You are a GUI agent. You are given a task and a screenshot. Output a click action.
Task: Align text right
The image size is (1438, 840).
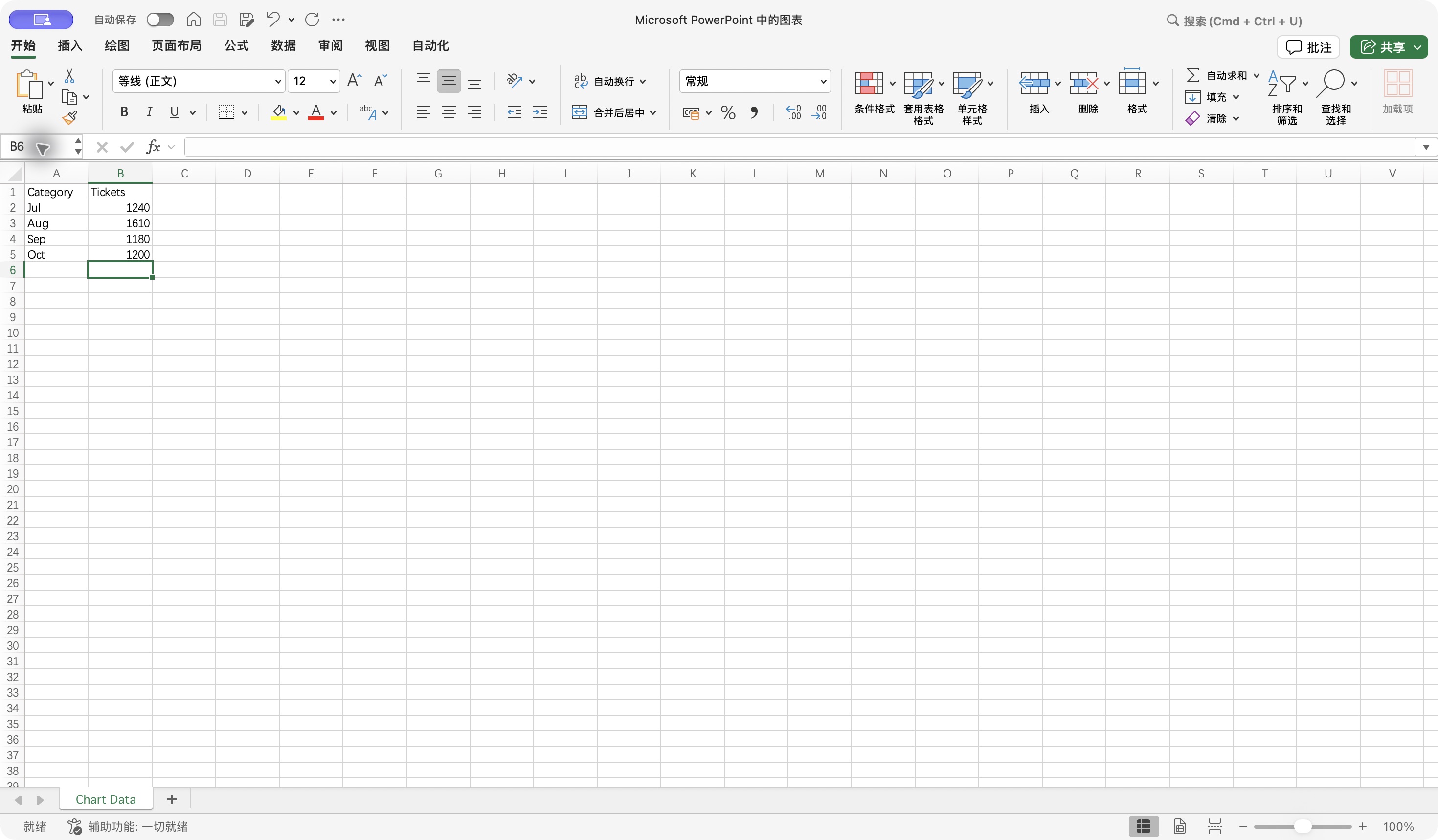click(x=474, y=112)
